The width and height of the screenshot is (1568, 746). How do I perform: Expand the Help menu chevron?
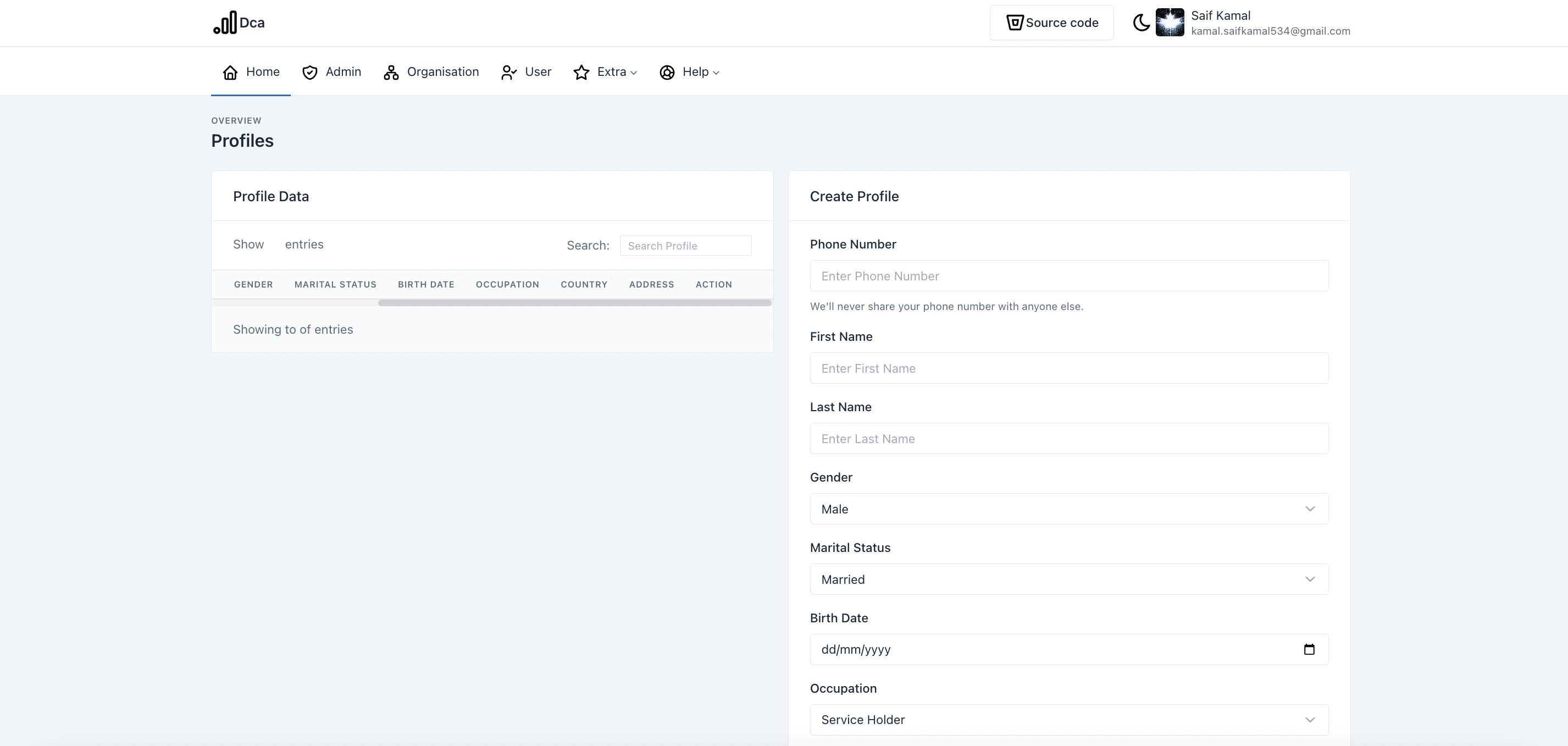(x=716, y=73)
